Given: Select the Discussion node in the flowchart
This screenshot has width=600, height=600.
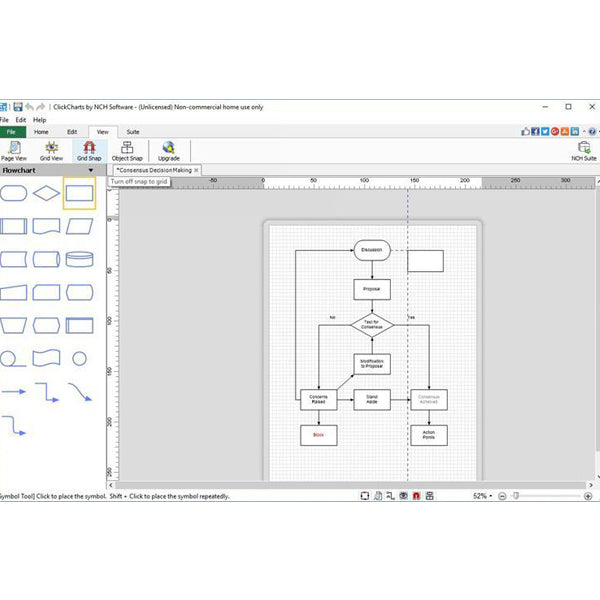Looking at the screenshot, I should point(372,250).
